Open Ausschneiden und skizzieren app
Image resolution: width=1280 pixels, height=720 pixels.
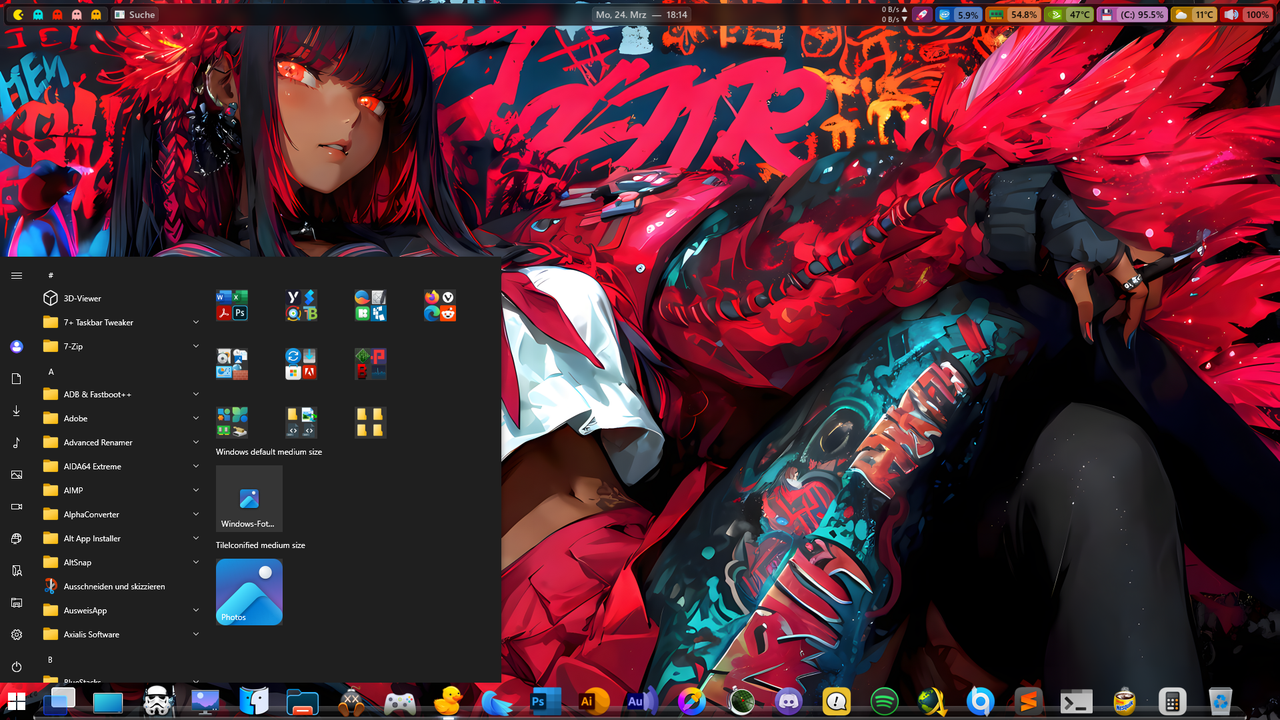pos(122,586)
